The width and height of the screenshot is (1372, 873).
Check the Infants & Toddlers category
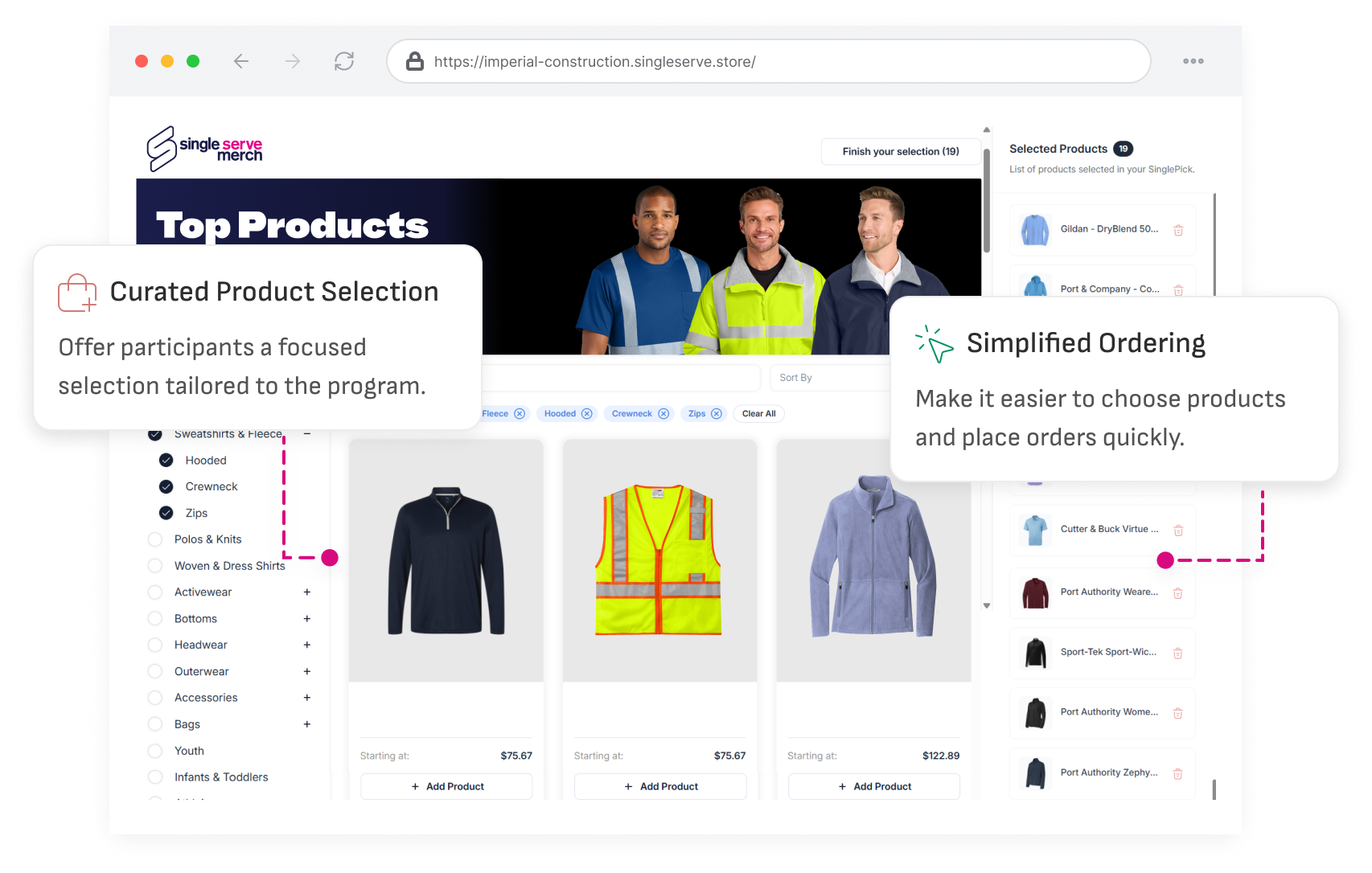(x=155, y=777)
